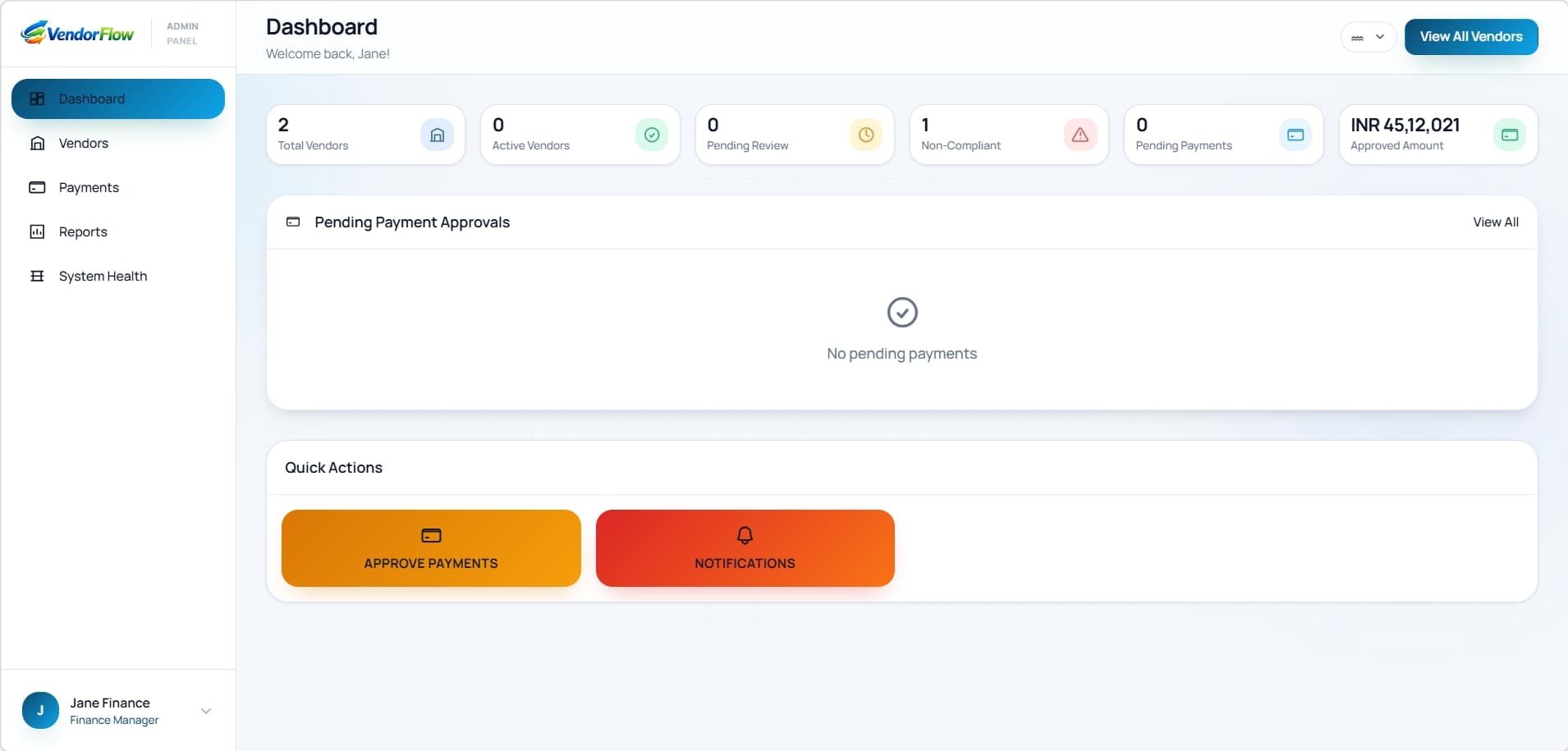
Task: Open the currency selector dropdown
Action: (x=1367, y=37)
